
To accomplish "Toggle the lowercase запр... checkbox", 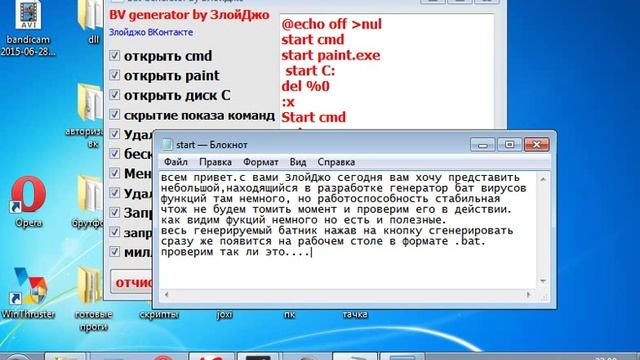I will [115, 232].
